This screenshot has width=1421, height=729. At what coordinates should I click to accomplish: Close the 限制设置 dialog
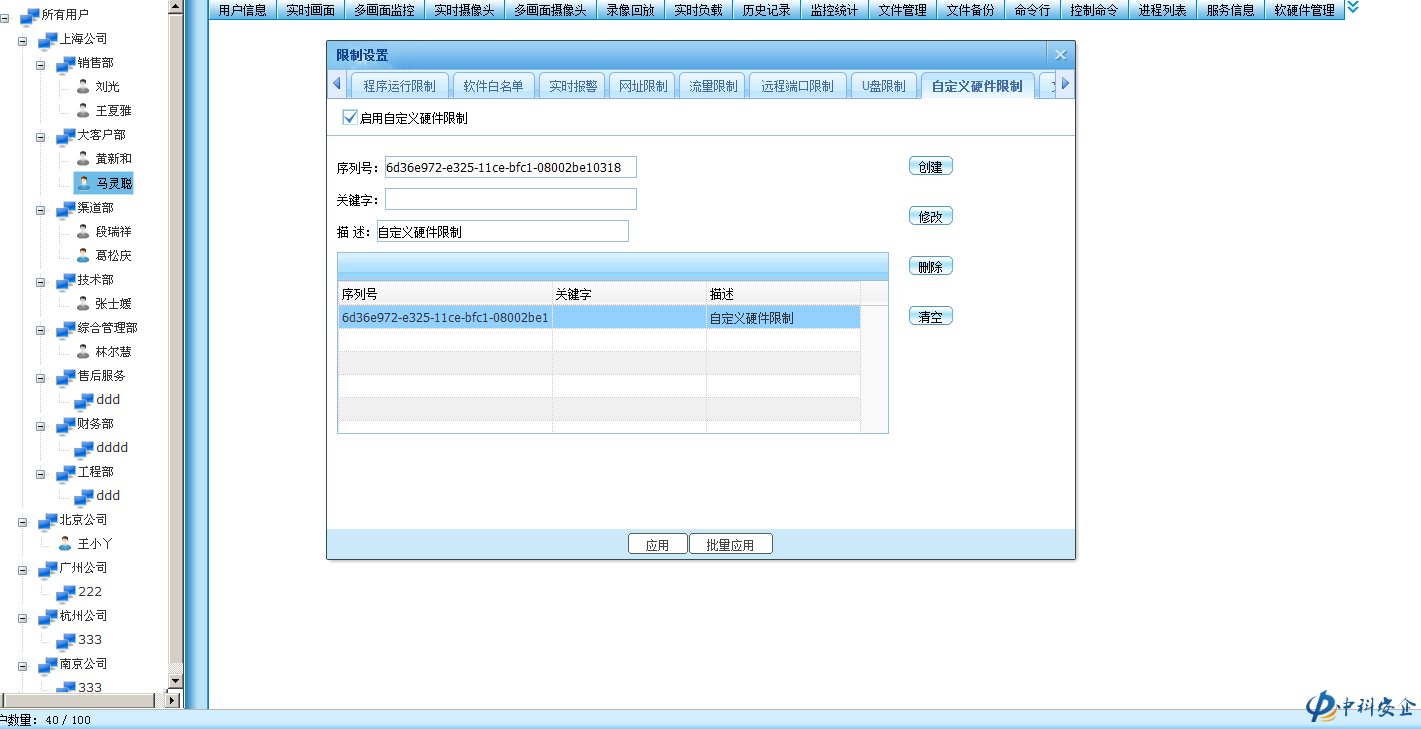pos(1060,55)
